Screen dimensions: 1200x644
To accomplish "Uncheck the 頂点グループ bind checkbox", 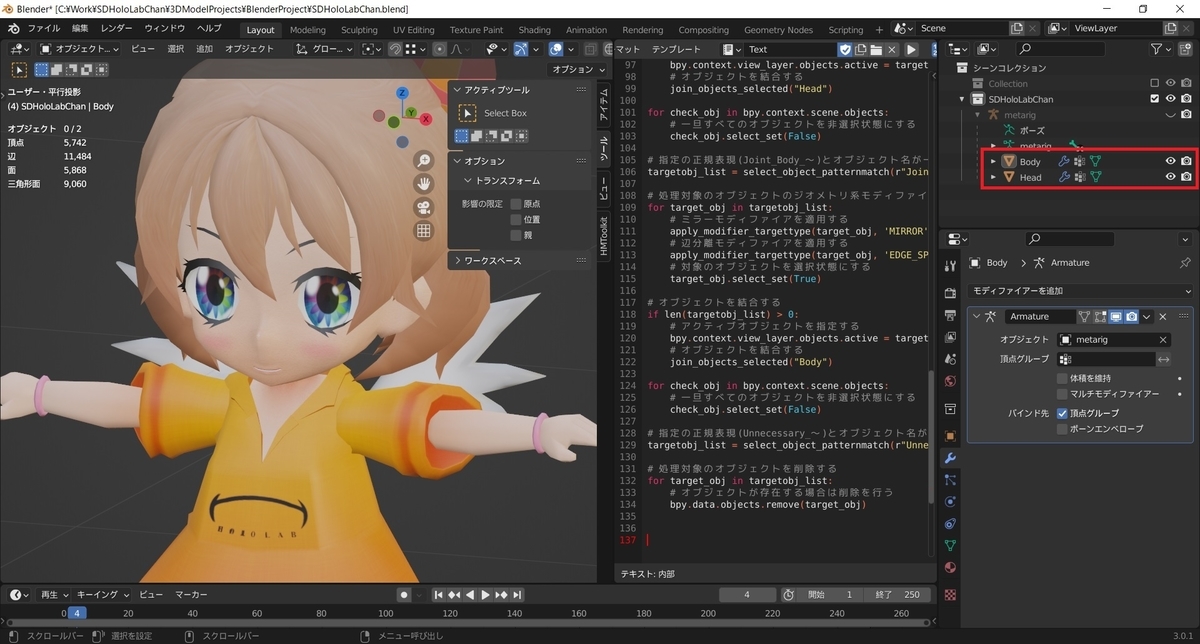I will coord(1063,413).
